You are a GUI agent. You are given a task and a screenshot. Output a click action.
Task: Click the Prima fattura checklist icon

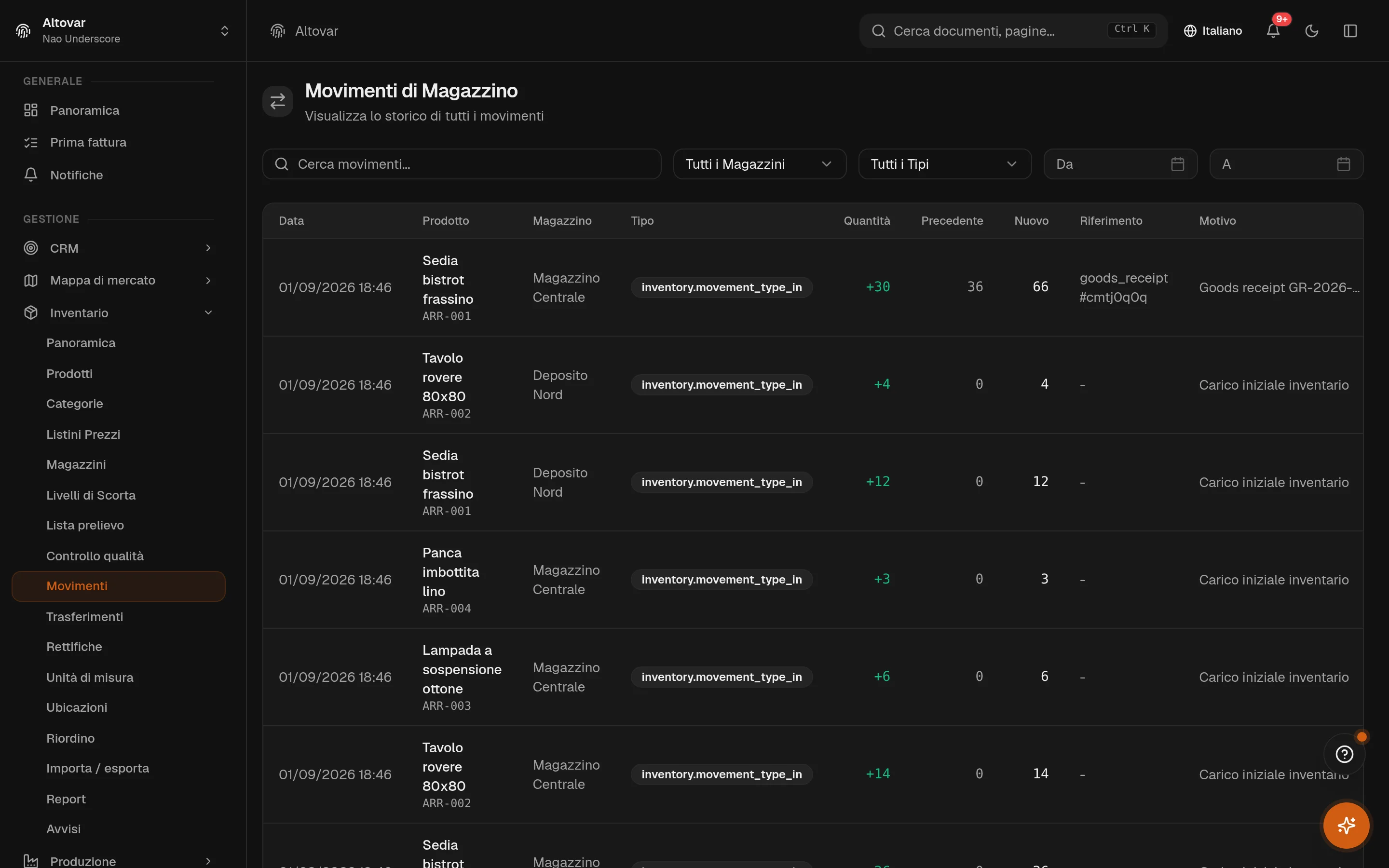pyautogui.click(x=31, y=142)
